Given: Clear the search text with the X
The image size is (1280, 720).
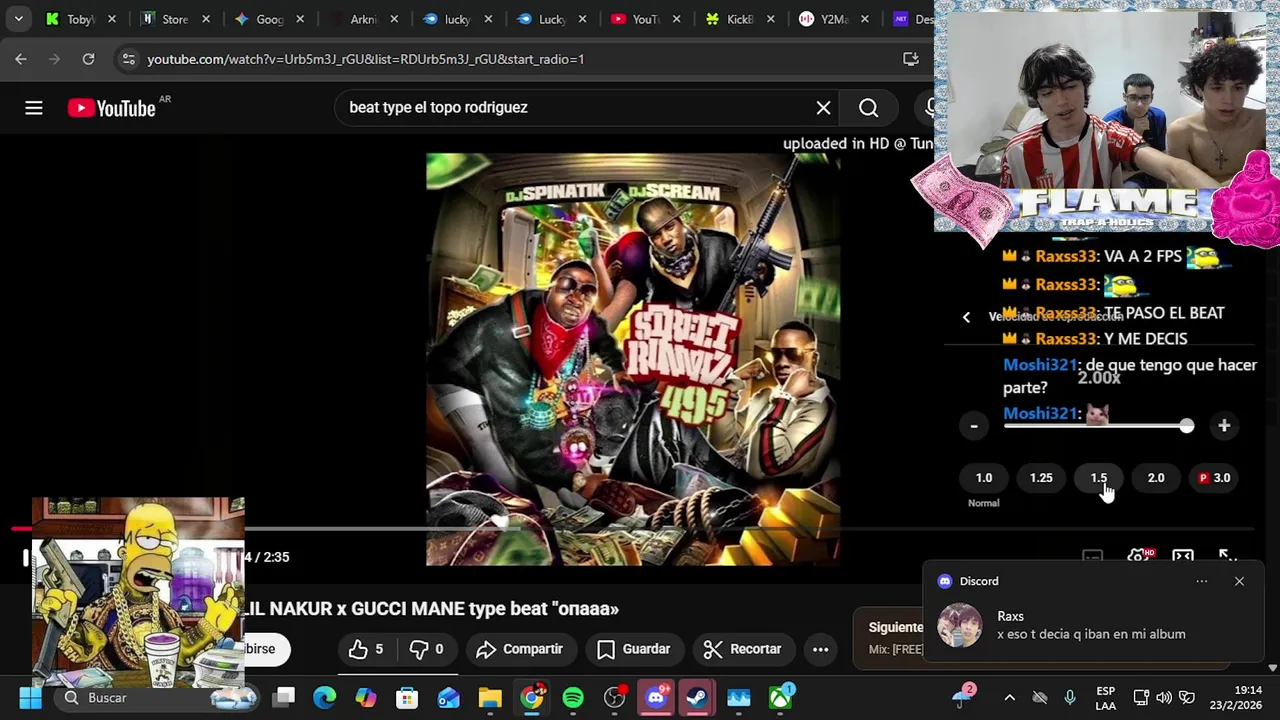Looking at the screenshot, I should coord(823,108).
